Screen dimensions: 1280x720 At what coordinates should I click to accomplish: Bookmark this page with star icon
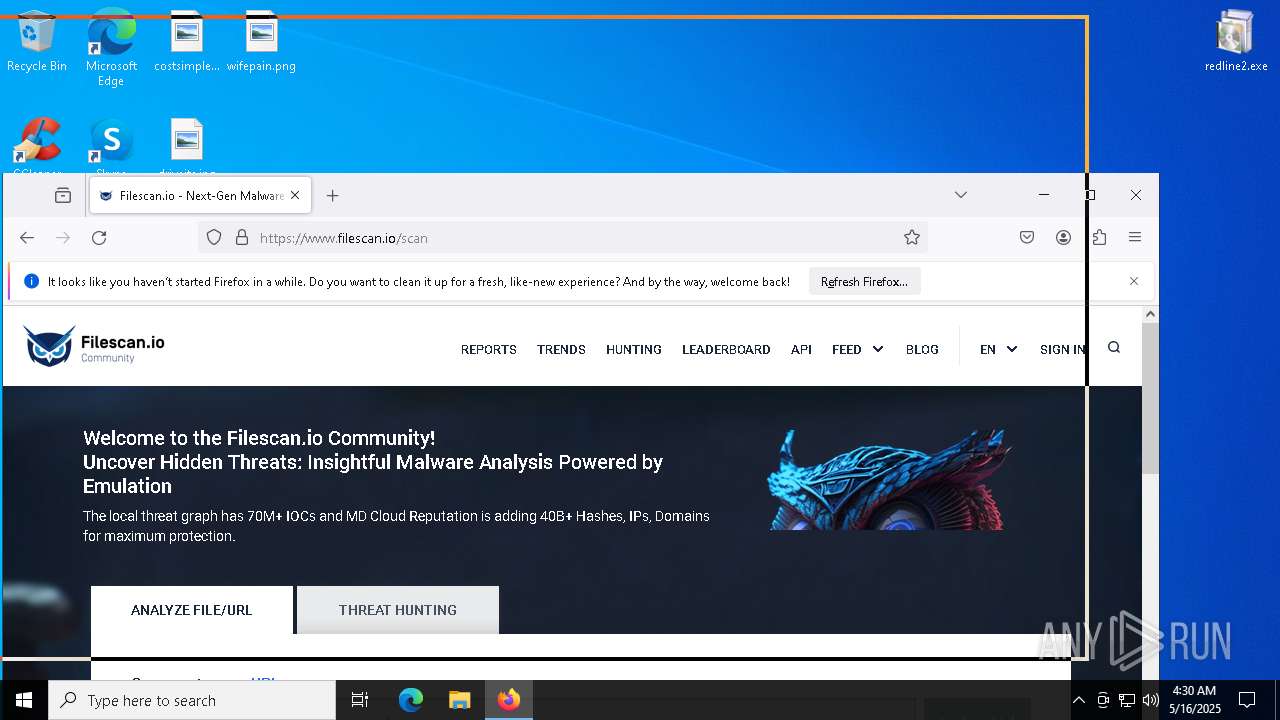[x=911, y=237]
